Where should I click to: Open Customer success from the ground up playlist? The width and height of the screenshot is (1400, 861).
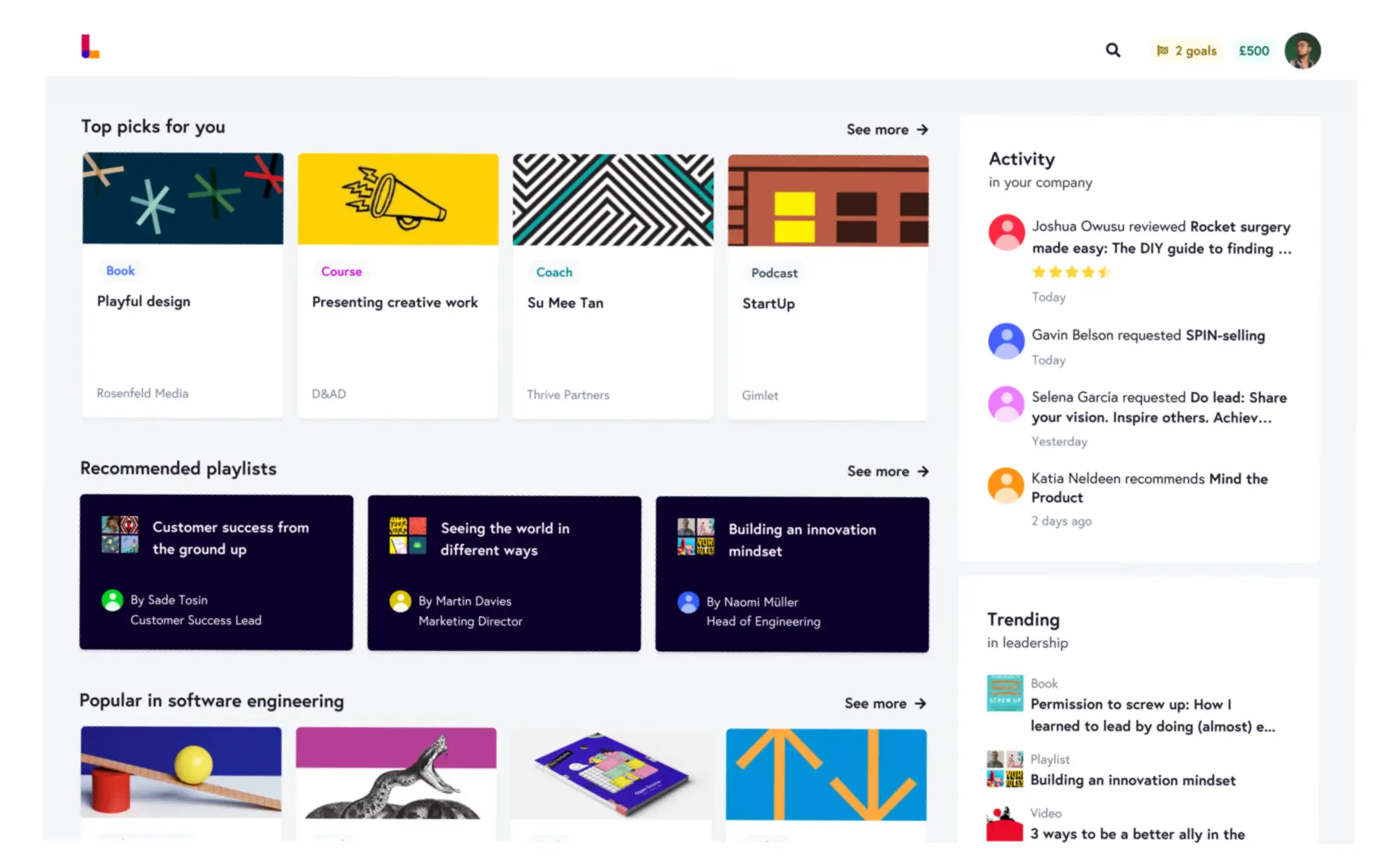[217, 573]
